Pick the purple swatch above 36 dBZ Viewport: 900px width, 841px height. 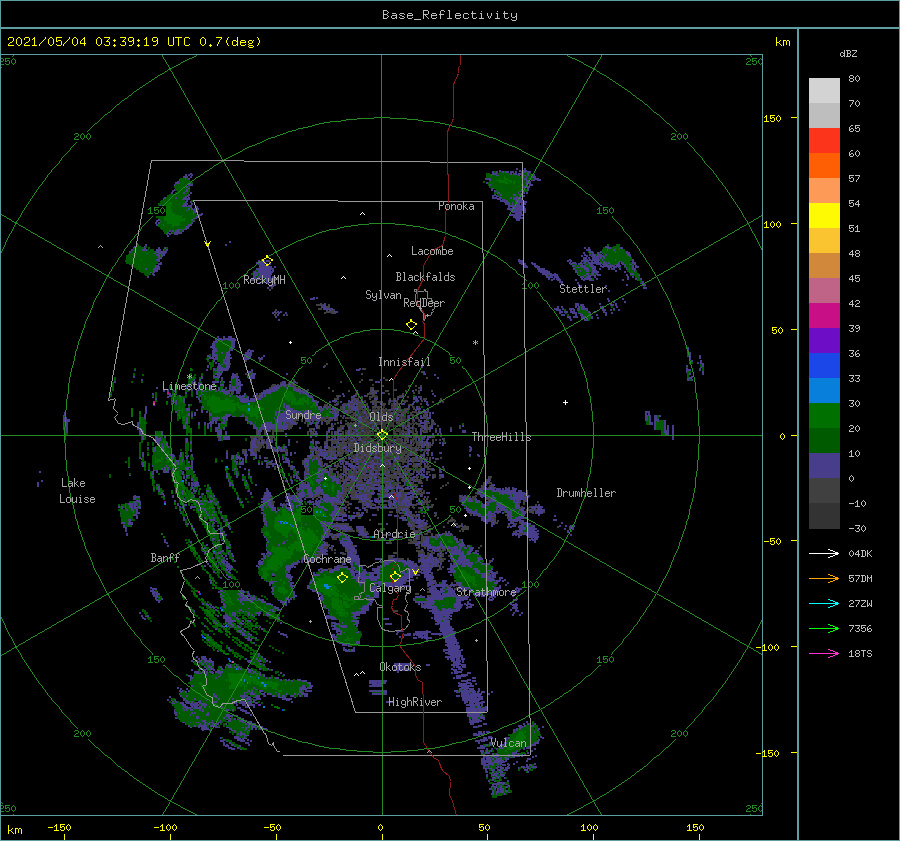click(x=824, y=340)
